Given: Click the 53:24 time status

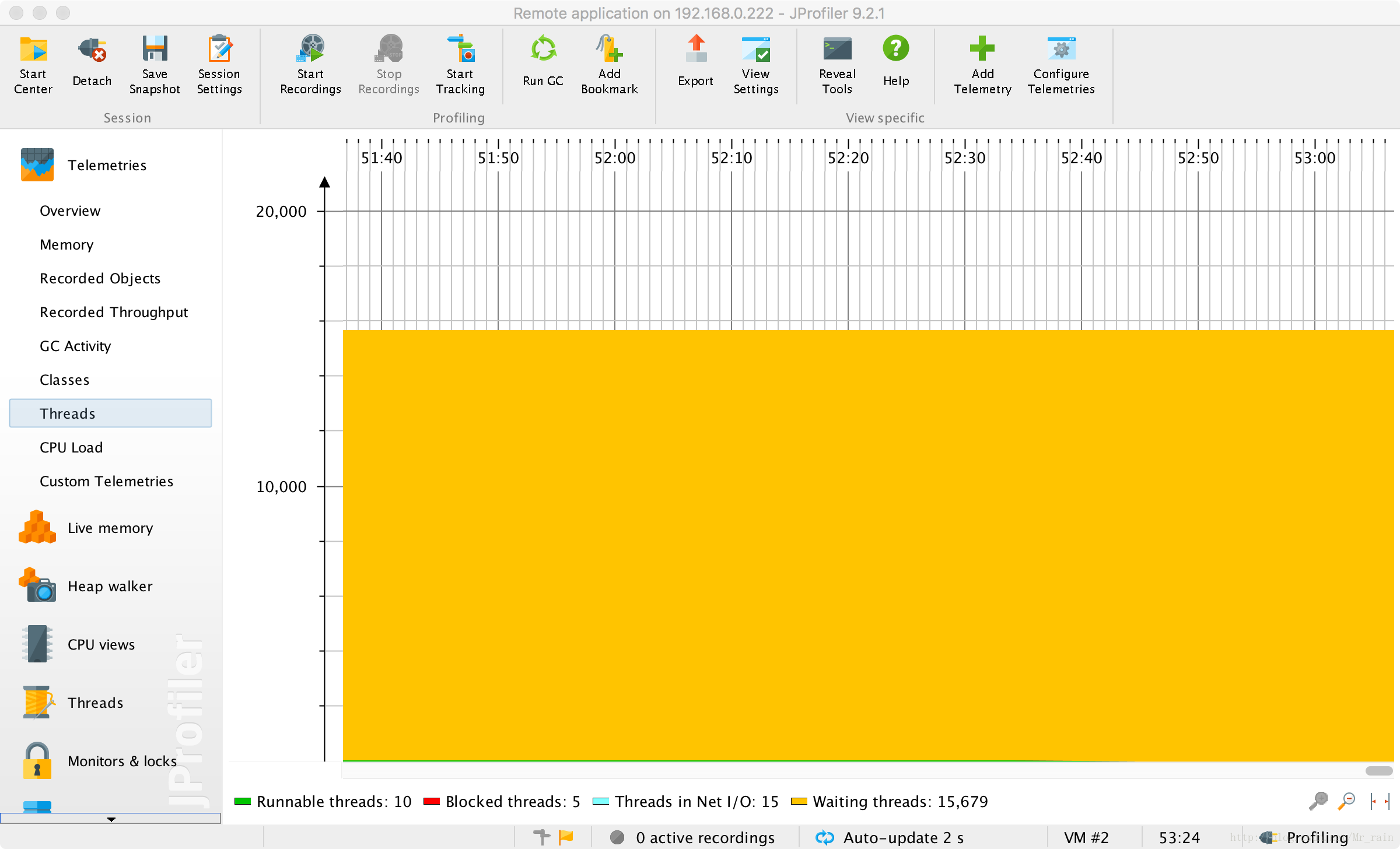Looking at the screenshot, I should click(x=1179, y=837).
